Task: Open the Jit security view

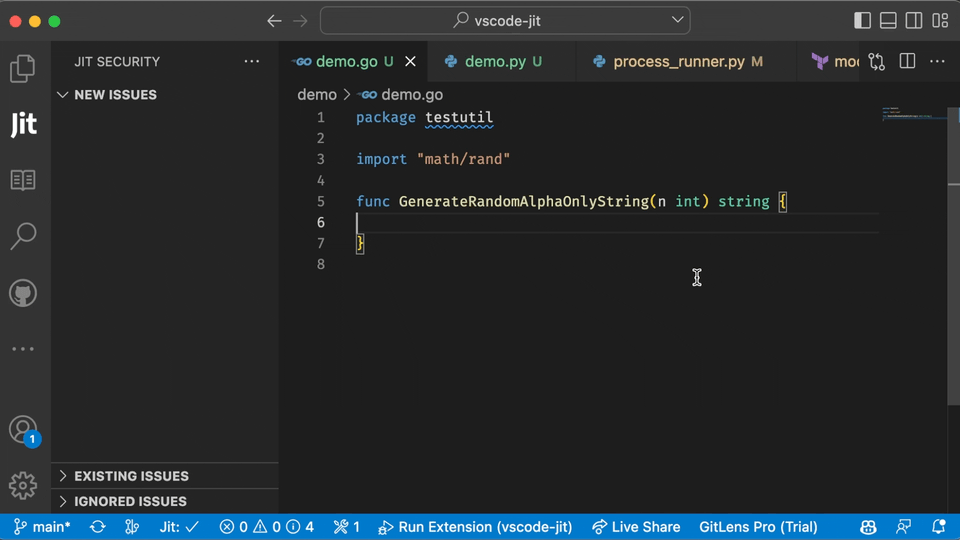Action: (x=23, y=124)
